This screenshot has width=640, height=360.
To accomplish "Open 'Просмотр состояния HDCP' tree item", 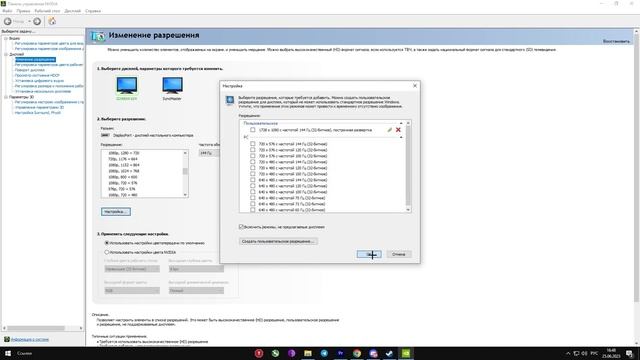I will (x=37, y=76).
